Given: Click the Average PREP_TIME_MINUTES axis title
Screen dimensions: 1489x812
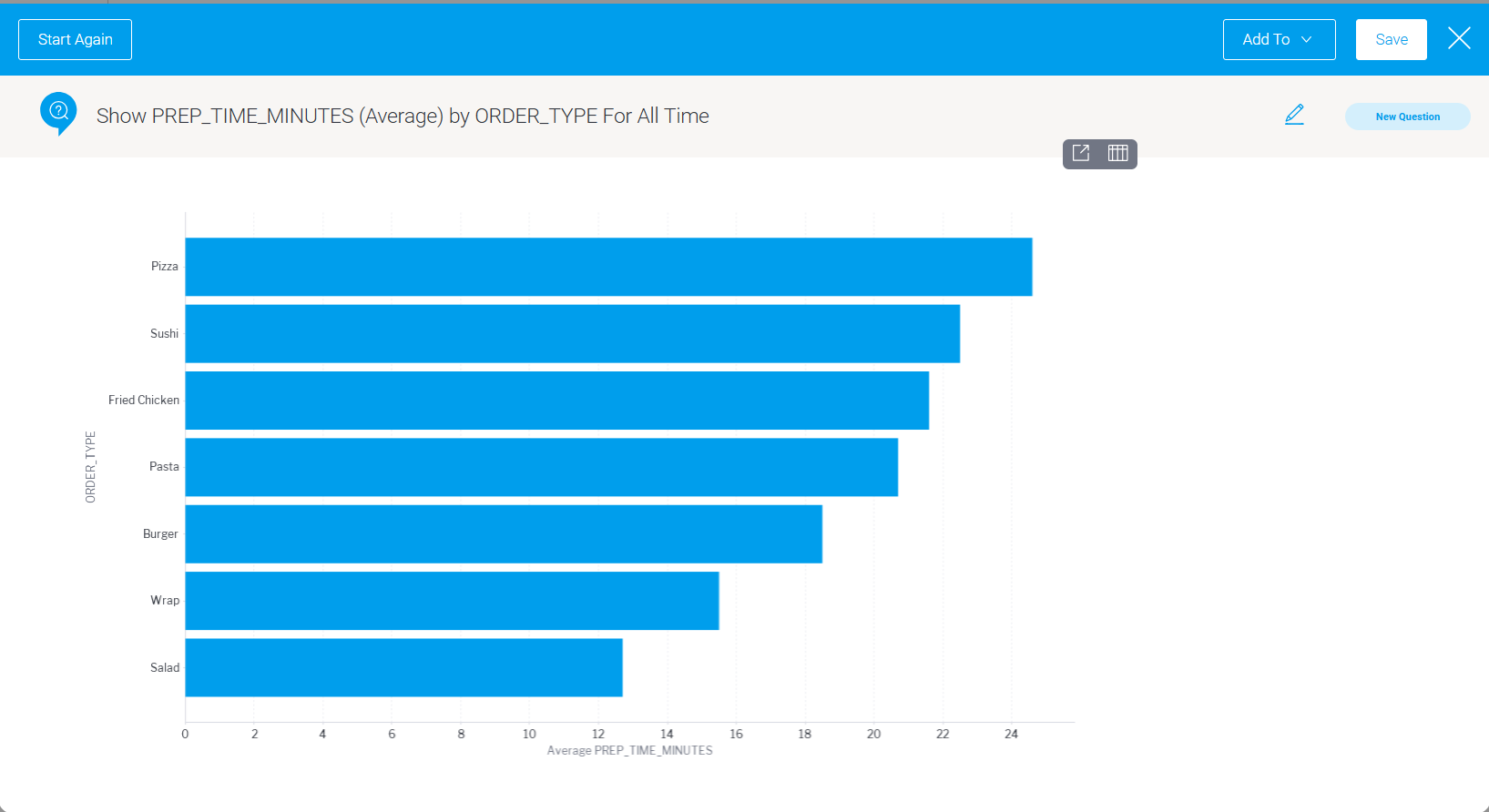Looking at the screenshot, I should (x=629, y=751).
